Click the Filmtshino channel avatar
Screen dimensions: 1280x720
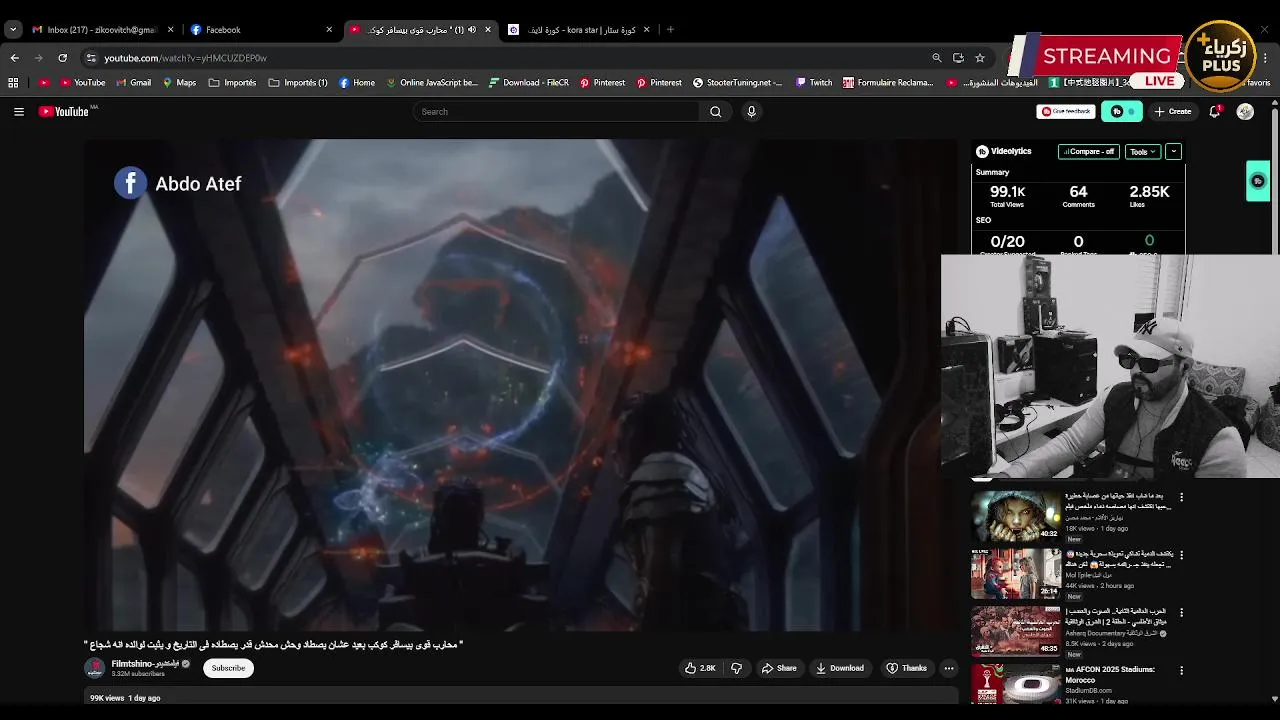point(95,668)
